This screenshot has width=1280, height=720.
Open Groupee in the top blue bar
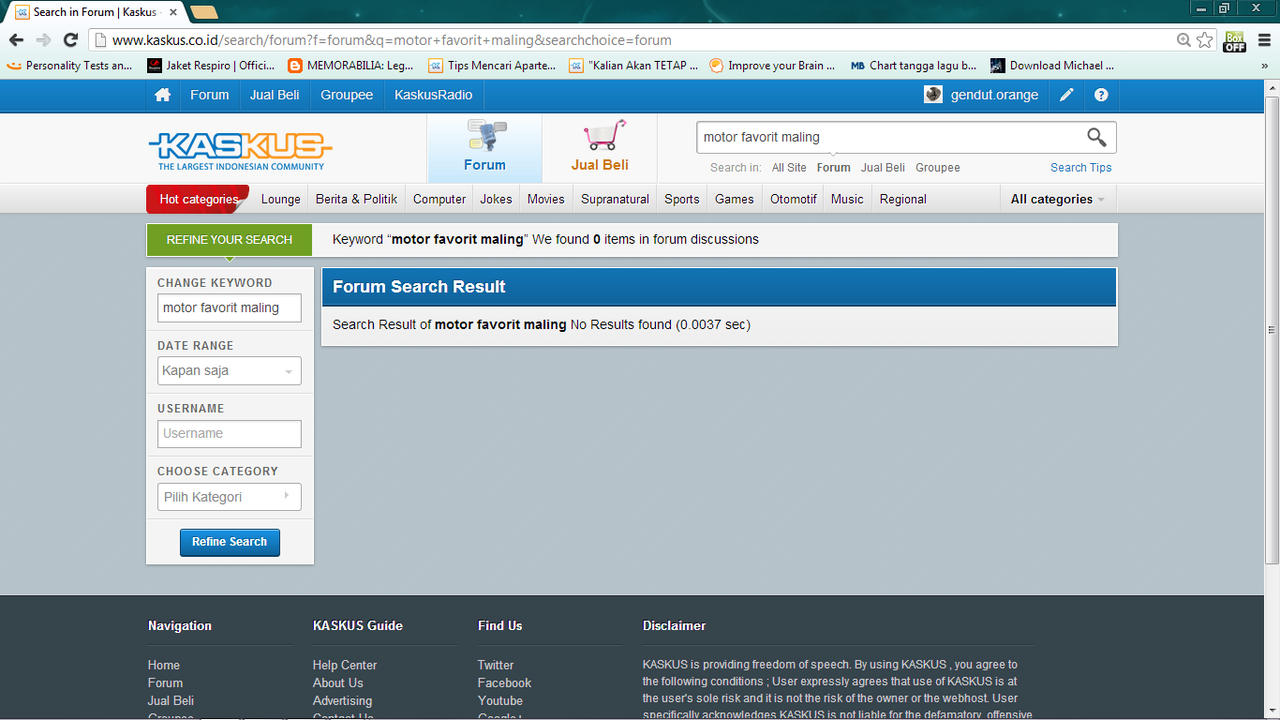[347, 95]
